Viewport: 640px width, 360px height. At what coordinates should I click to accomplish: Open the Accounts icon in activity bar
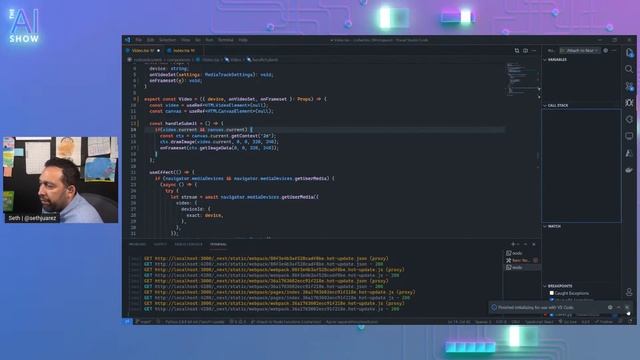coord(629,292)
